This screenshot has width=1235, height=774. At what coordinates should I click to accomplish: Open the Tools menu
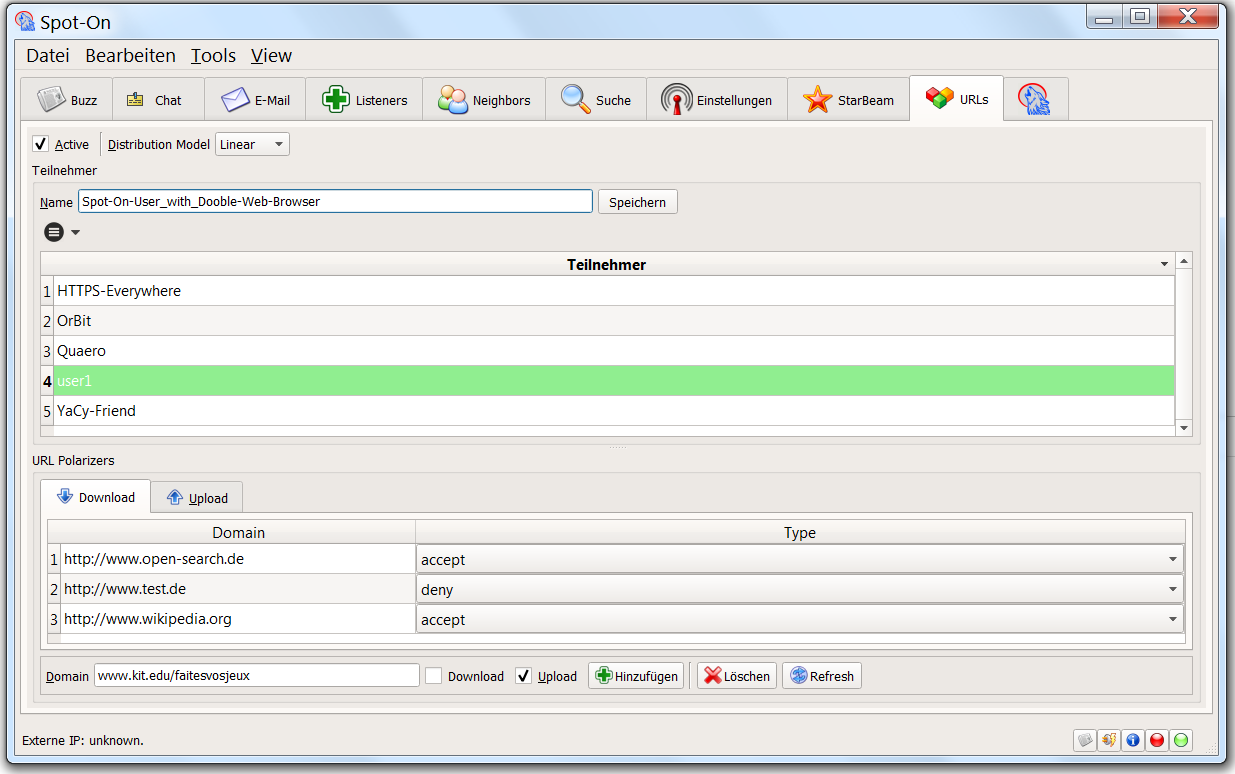click(213, 56)
